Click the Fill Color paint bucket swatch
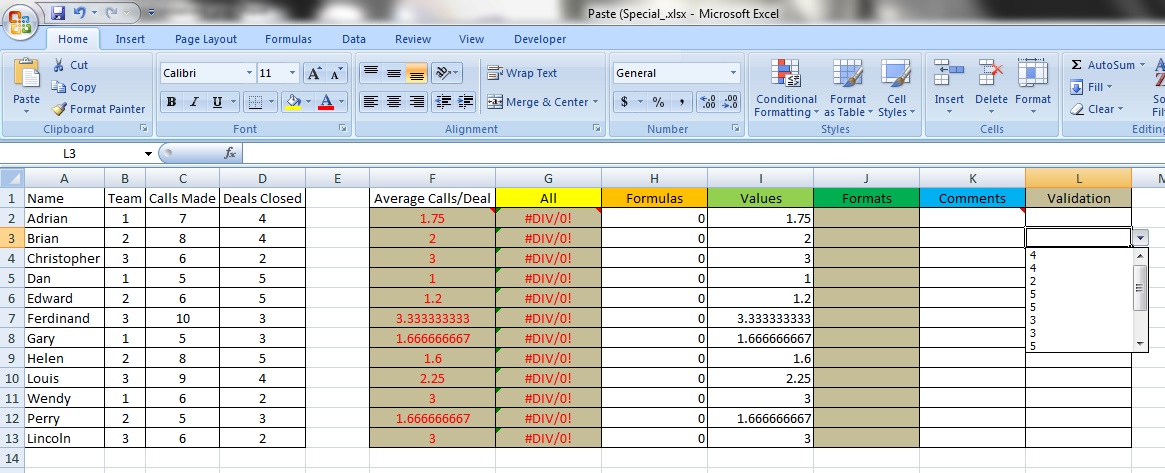The height and width of the screenshot is (473, 1165). (x=293, y=102)
